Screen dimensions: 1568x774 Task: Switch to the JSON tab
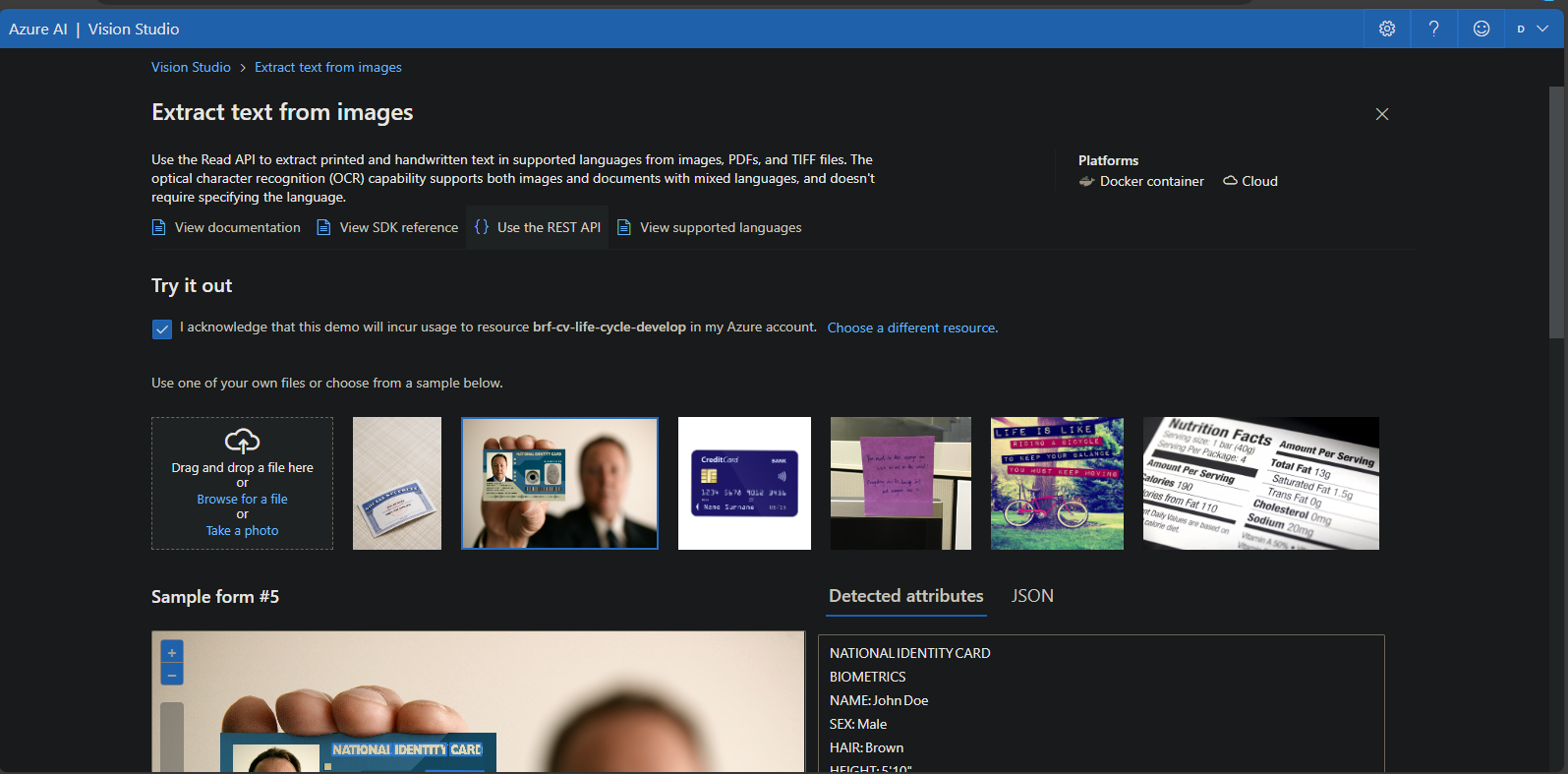pyautogui.click(x=1032, y=596)
